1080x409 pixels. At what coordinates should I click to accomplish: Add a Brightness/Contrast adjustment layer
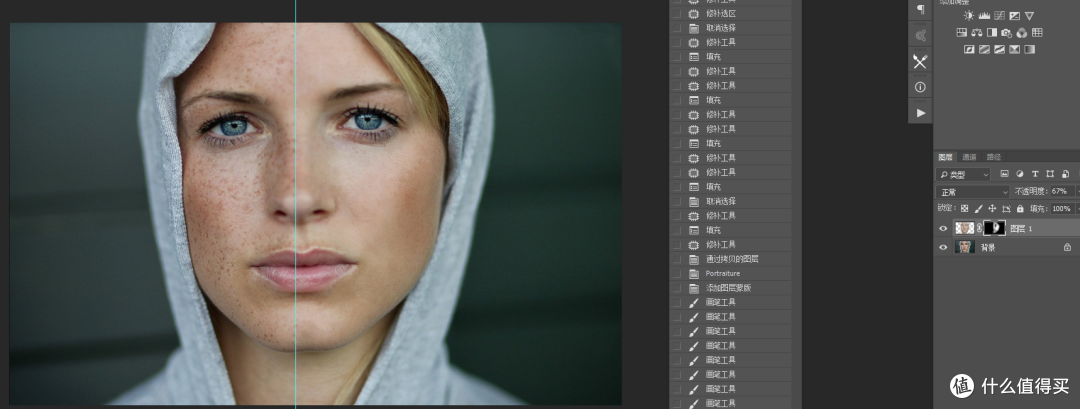(969, 16)
